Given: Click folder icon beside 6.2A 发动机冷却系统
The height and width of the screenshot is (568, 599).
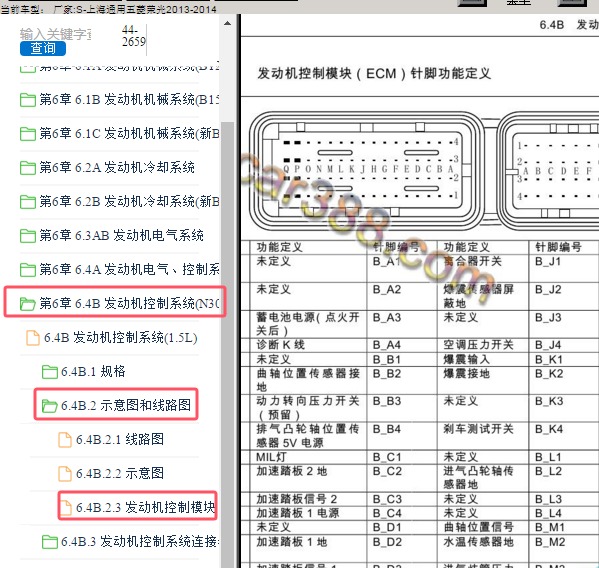Looking at the screenshot, I should [28, 168].
